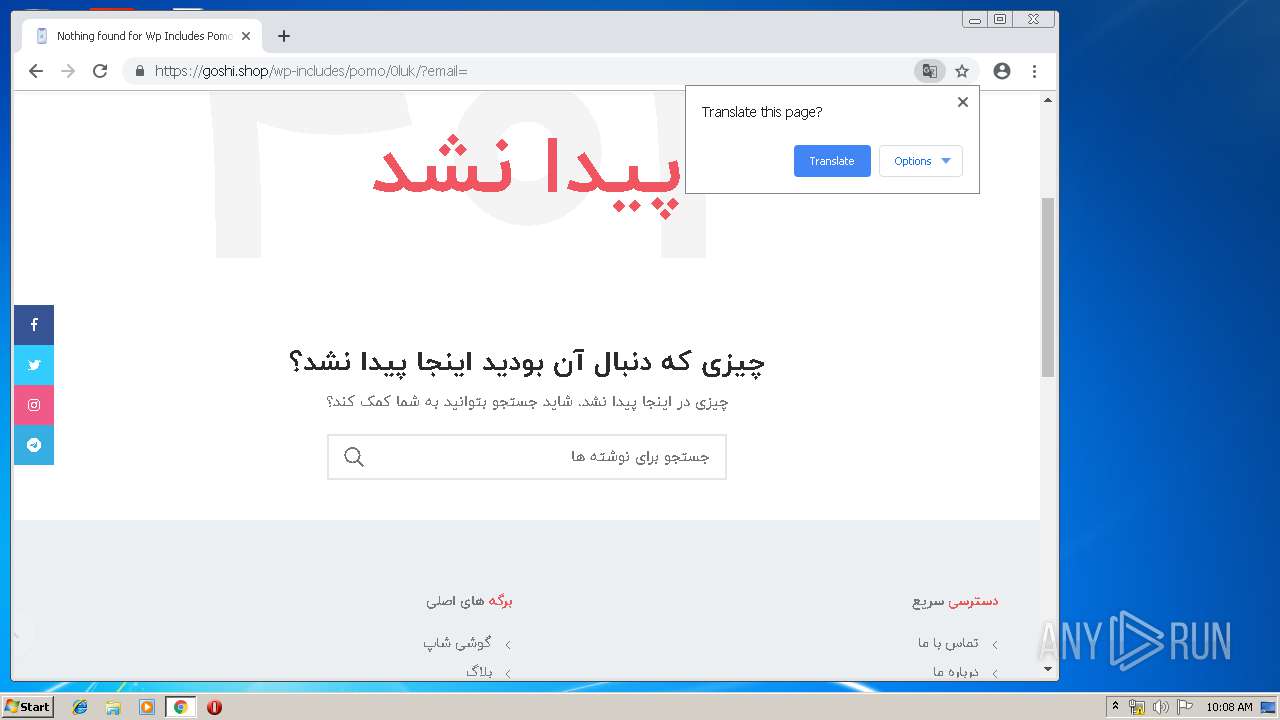Viewport: 1280px width, 720px height.
Task: Click the scrollbar up arrow
Action: (1048, 100)
